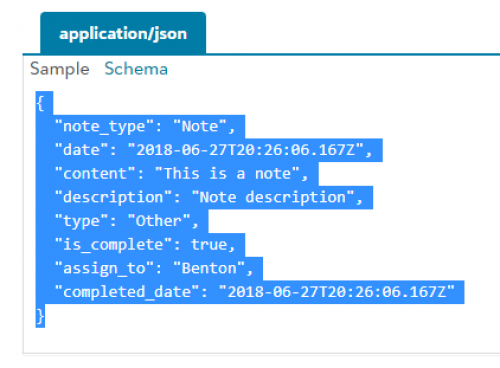Click the date timestamp value

[246, 150]
